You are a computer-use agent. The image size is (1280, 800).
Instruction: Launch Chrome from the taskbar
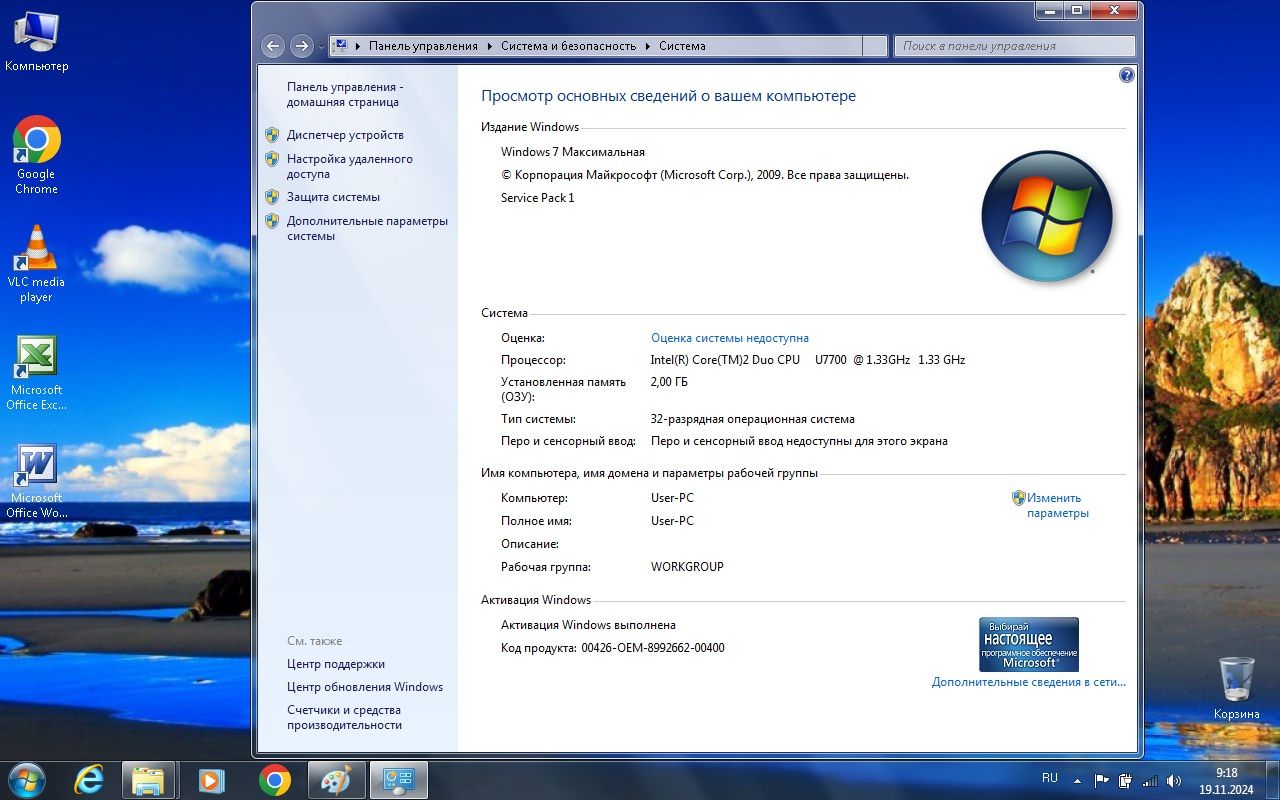274,780
